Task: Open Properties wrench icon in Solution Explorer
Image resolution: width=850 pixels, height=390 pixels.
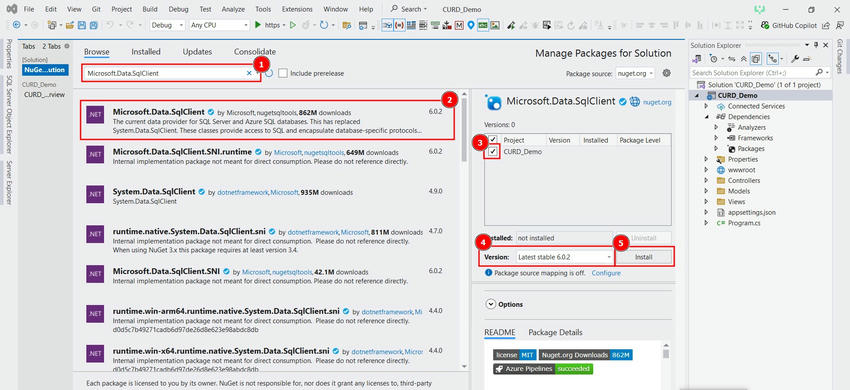Action: [795, 59]
